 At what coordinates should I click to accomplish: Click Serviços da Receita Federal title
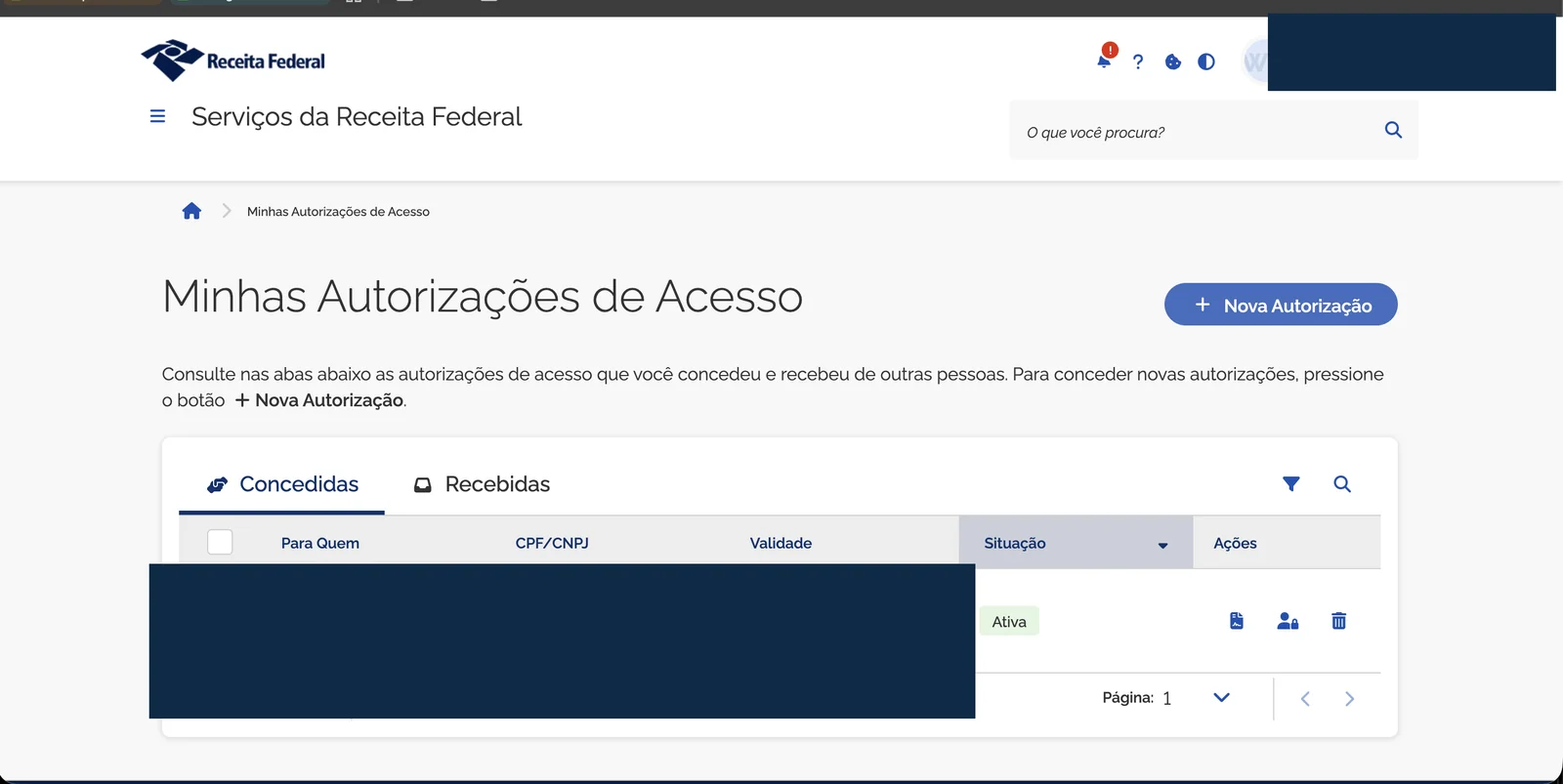[357, 116]
